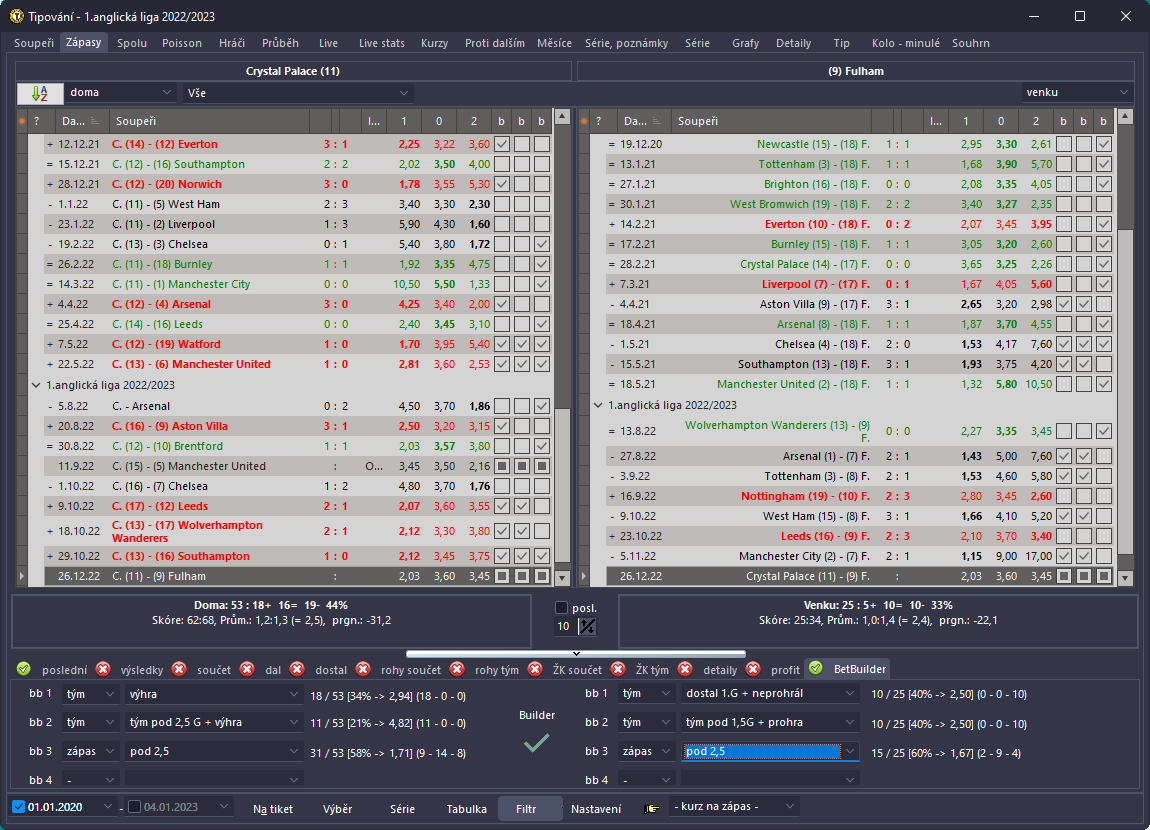
Task: Open the doma dropdown
Action: tap(120, 92)
